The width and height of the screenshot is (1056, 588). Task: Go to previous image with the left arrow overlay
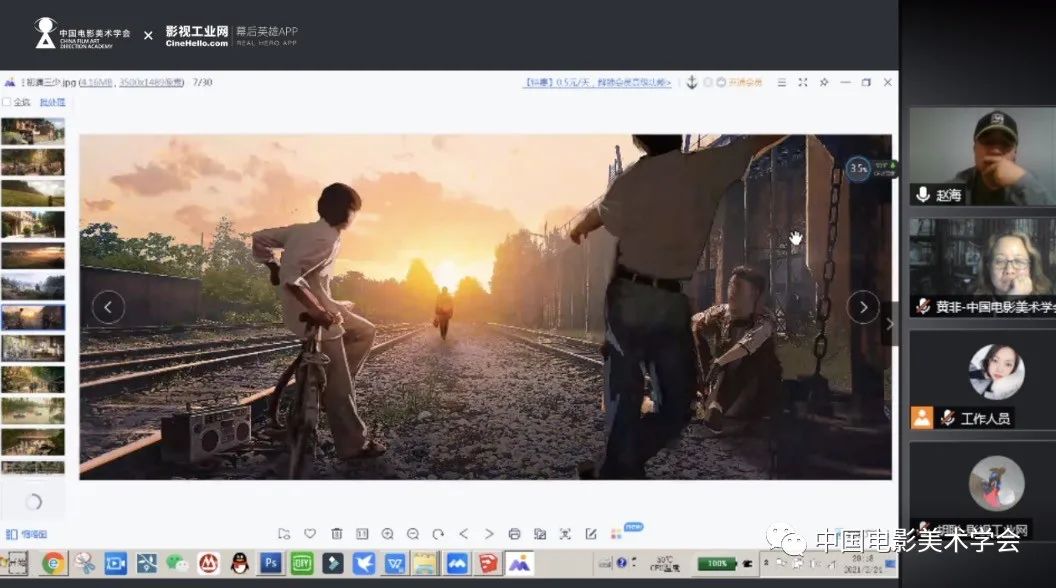[x=108, y=307]
